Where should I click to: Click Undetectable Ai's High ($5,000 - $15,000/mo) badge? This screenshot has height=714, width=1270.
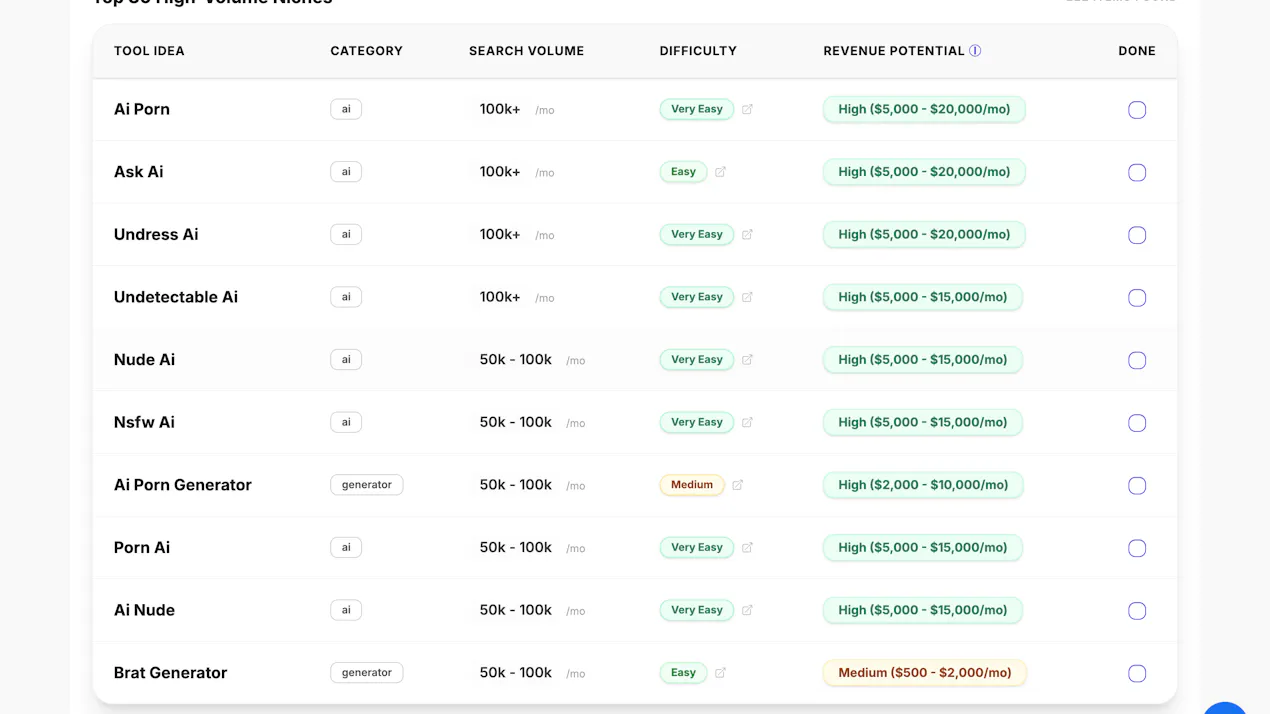[923, 297]
